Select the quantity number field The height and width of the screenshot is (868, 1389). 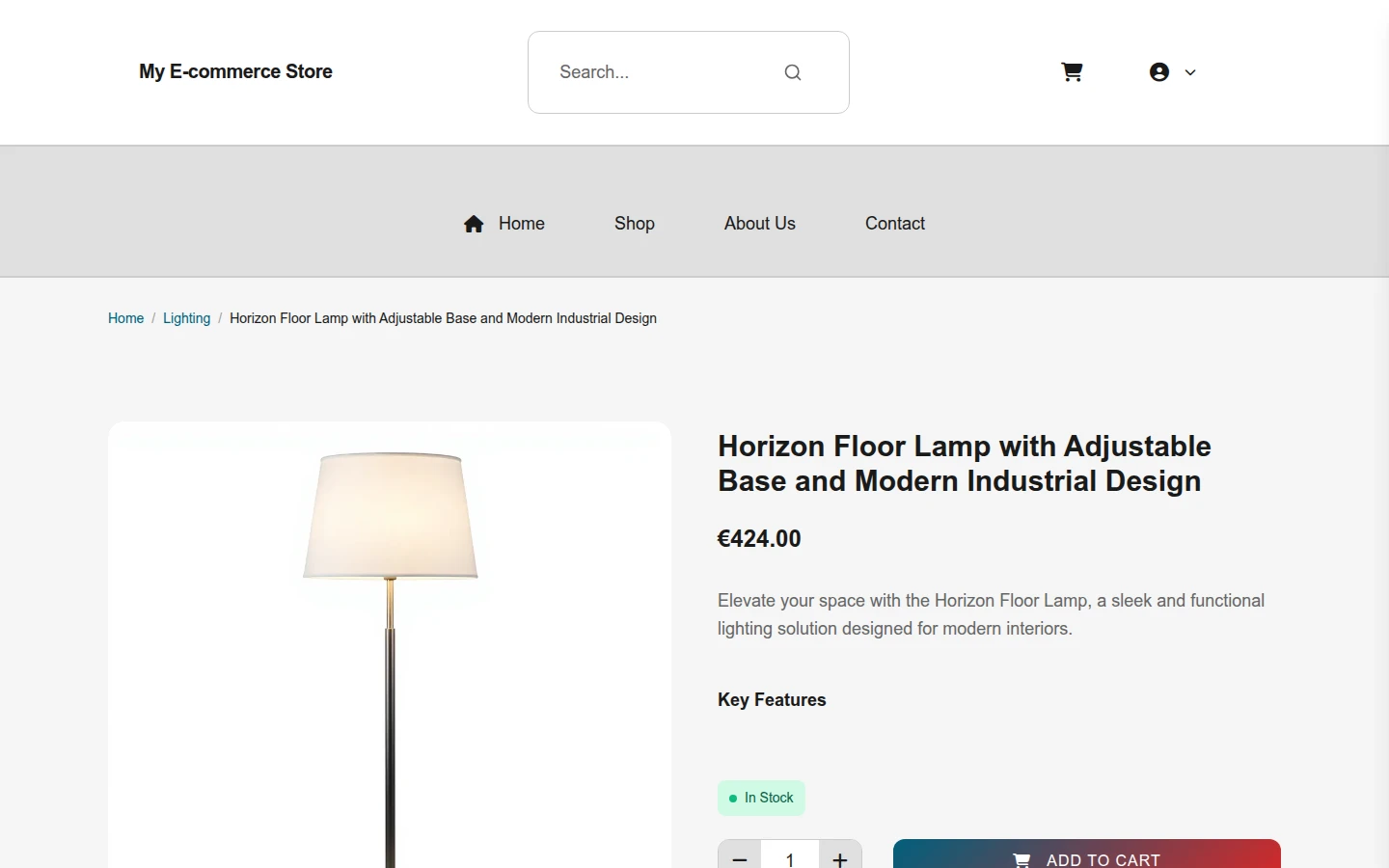(790, 856)
